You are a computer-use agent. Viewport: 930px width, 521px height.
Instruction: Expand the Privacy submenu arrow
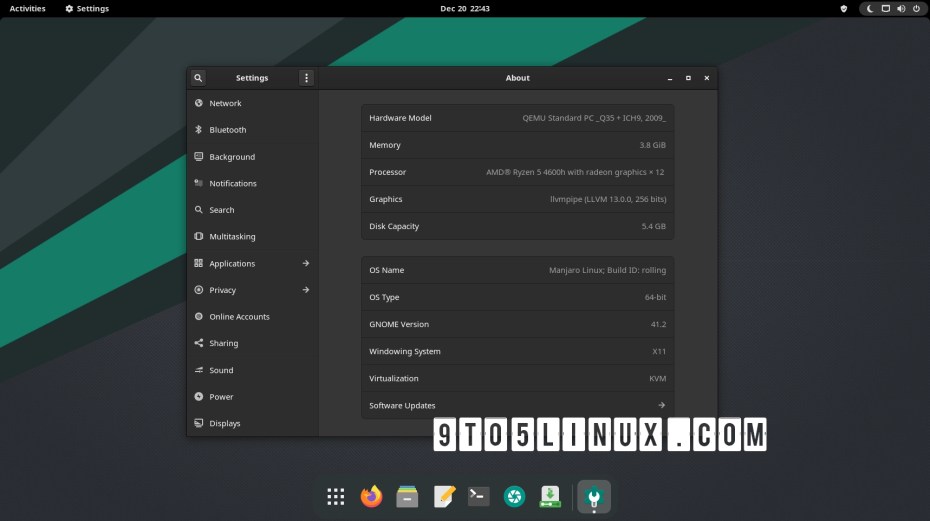305,290
